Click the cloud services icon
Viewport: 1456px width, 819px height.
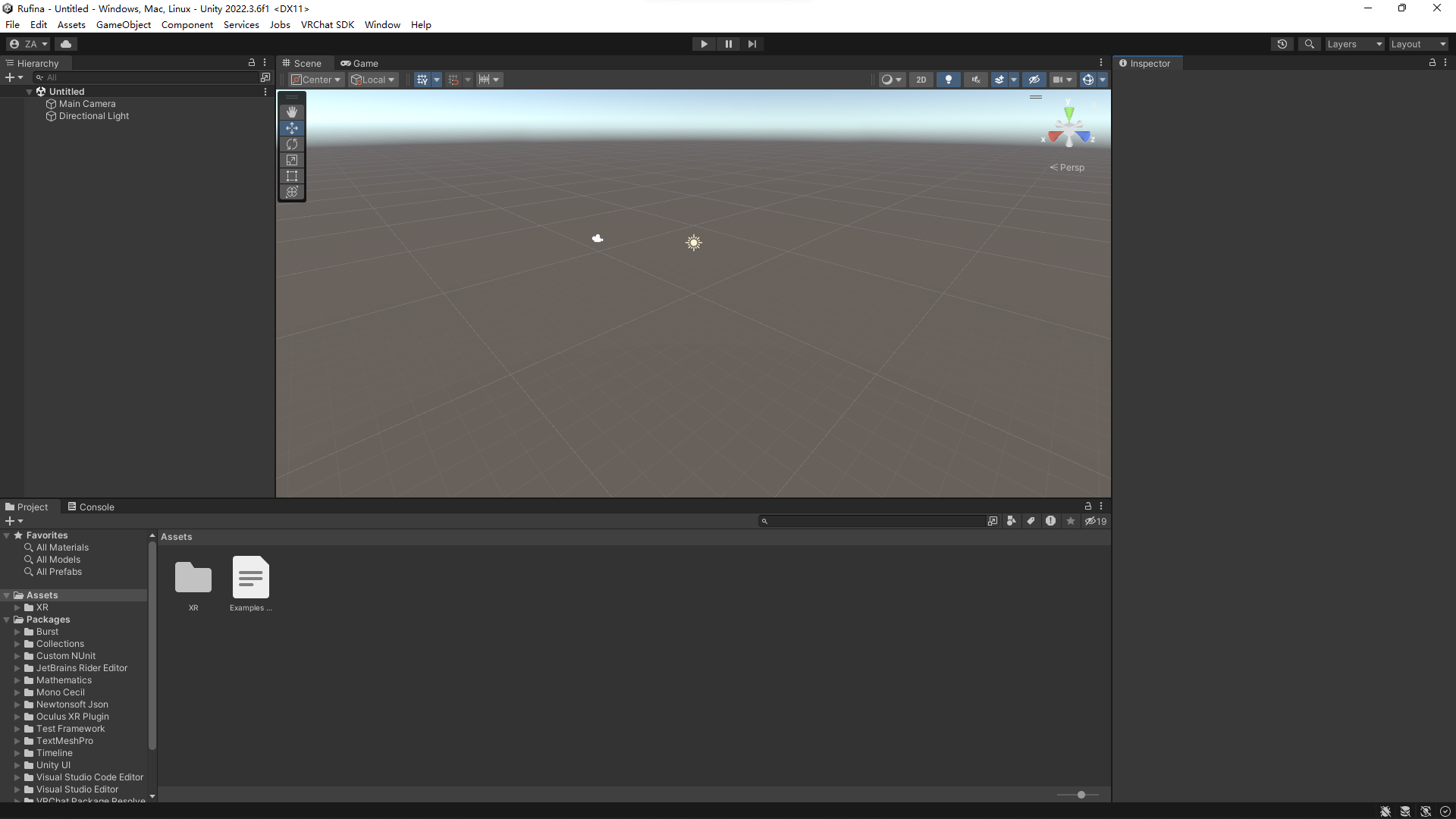[66, 44]
